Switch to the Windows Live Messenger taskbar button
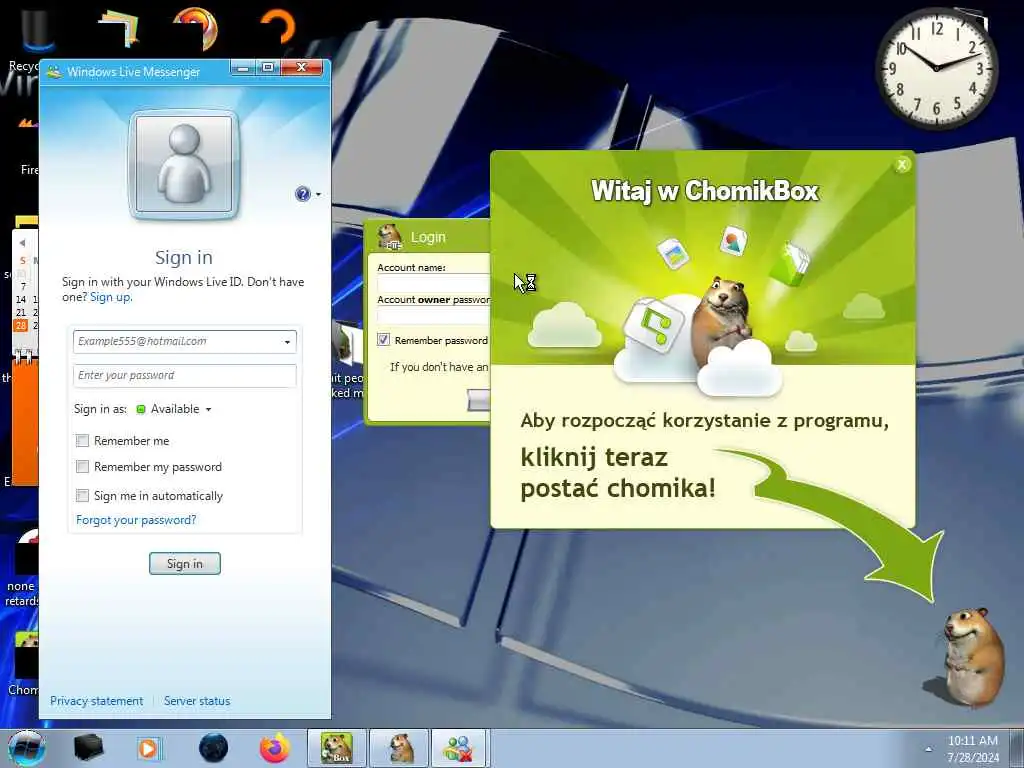This screenshot has width=1024, height=768. 459,748
